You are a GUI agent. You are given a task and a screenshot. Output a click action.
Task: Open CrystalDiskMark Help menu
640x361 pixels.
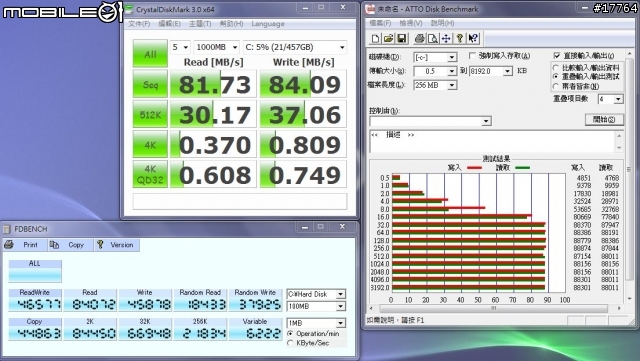(231, 24)
